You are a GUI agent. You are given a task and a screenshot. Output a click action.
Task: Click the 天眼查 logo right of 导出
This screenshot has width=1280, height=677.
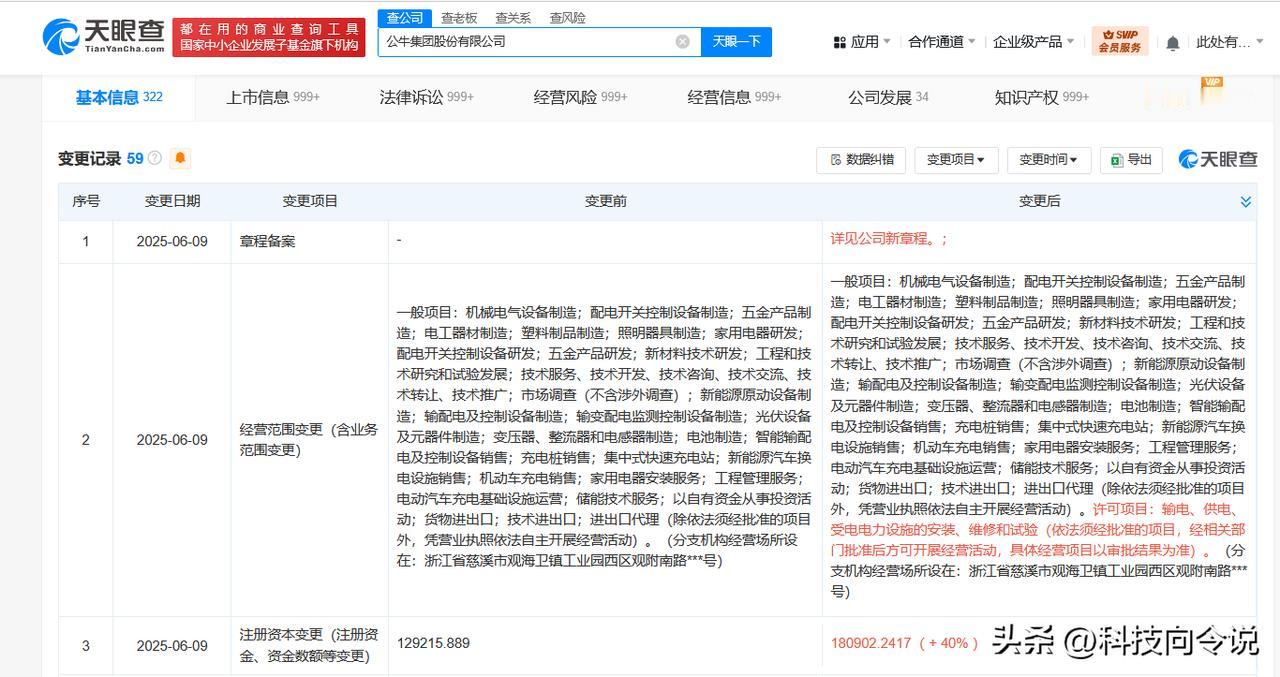tap(1218, 159)
